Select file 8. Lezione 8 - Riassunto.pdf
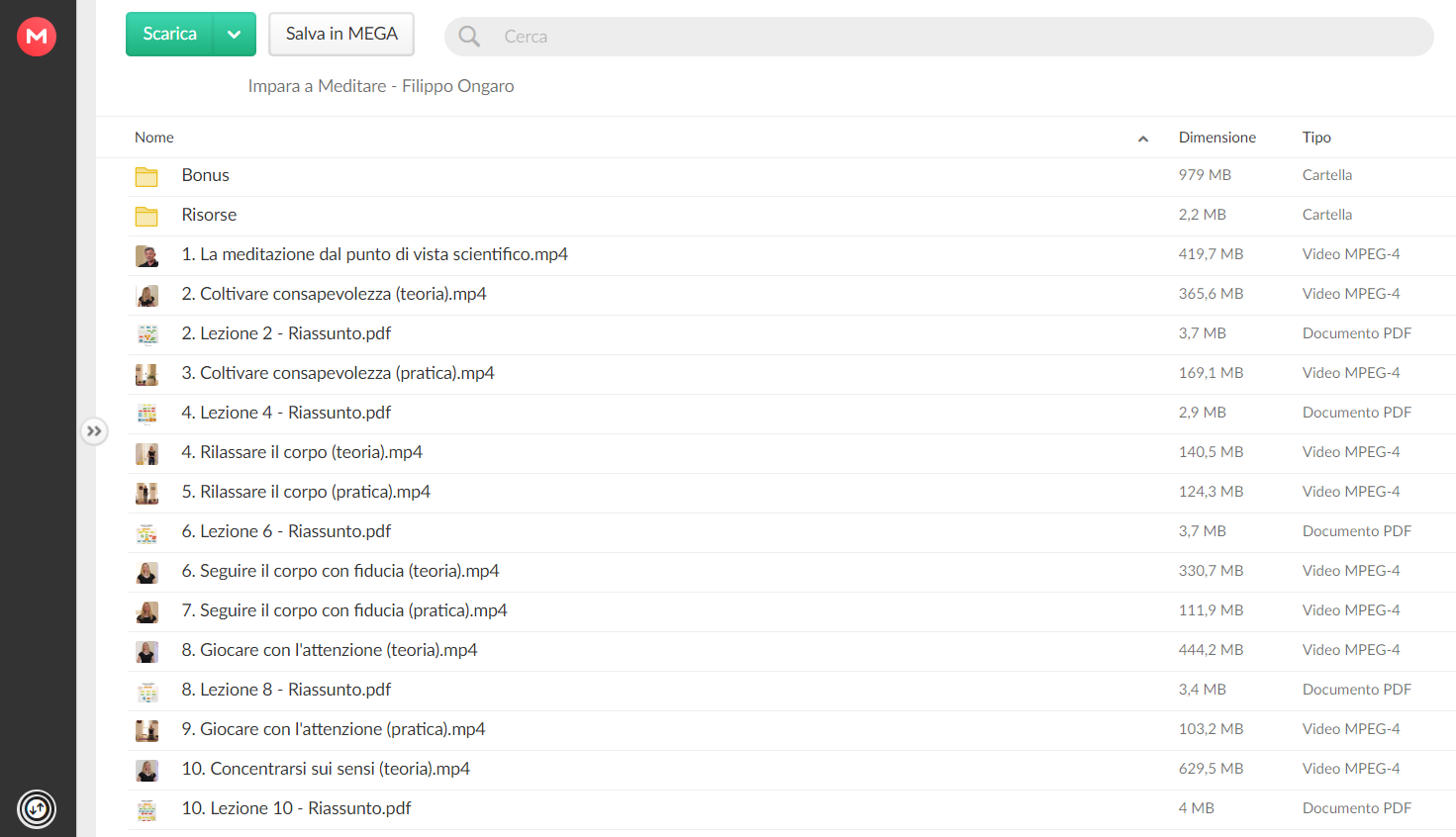 tap(286, 690)
